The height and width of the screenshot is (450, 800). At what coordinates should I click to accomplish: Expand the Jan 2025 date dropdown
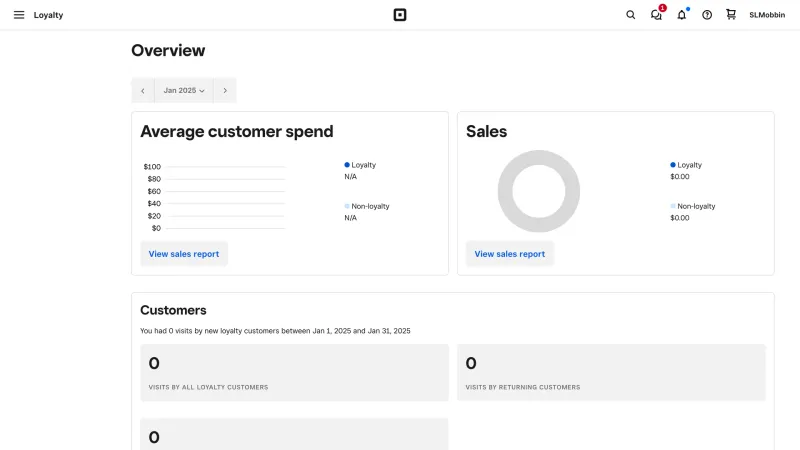click(x=184, y=90)
